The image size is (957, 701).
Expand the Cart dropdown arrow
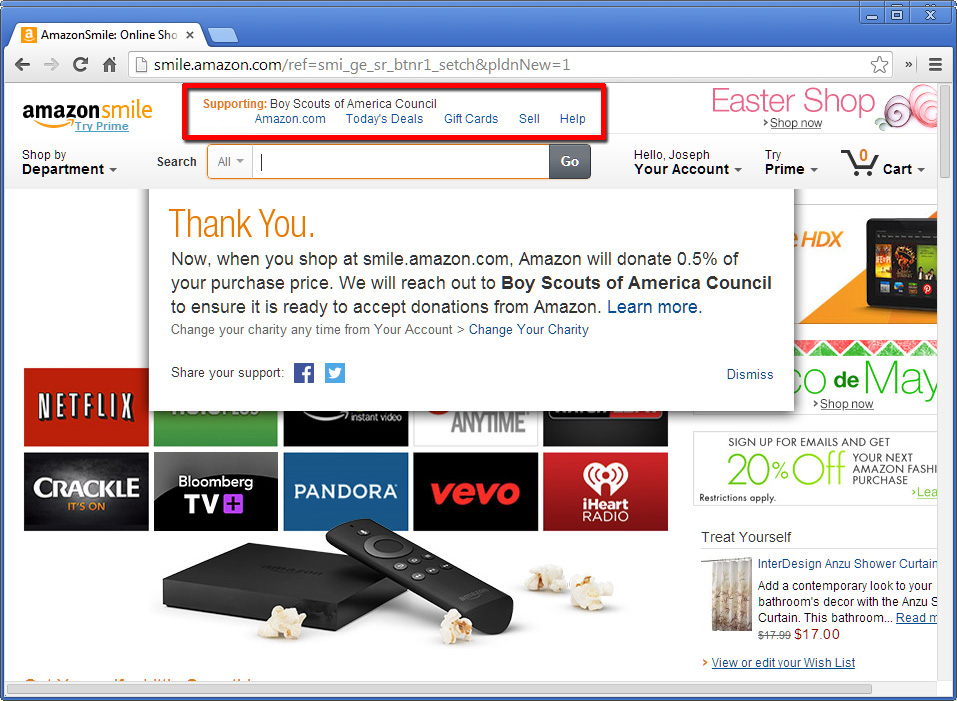pos(921,170)
